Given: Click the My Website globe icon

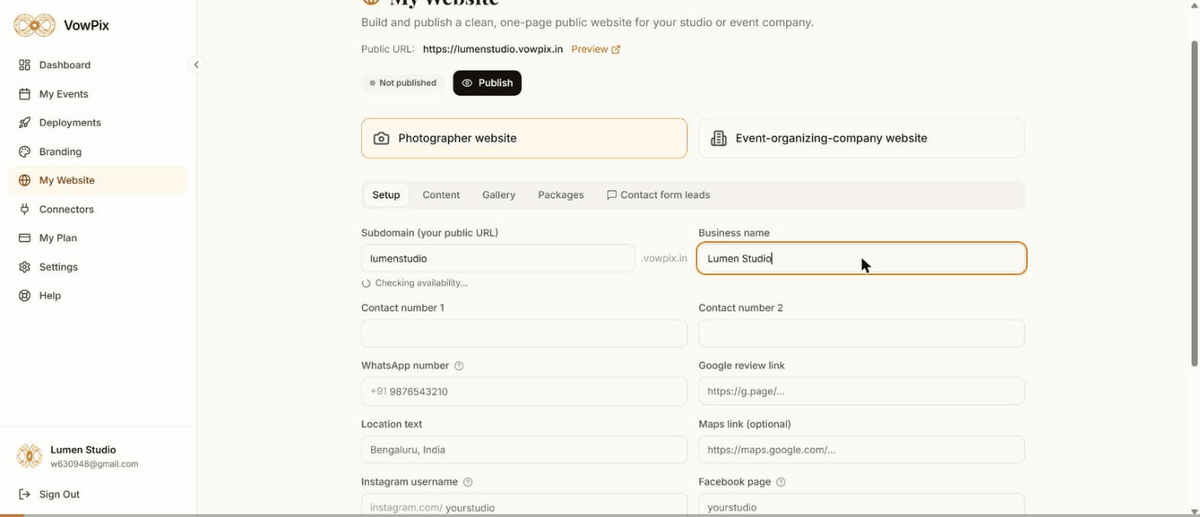Looking at the screenshot, I should (x=25, y=181).
